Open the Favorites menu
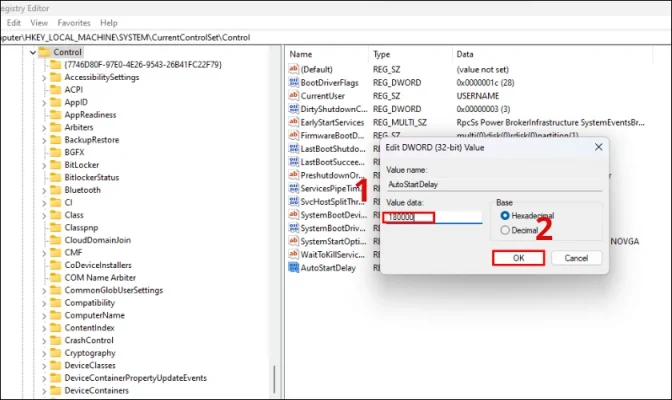The height and width of the screenshot is (400, 672). (74, 22)
